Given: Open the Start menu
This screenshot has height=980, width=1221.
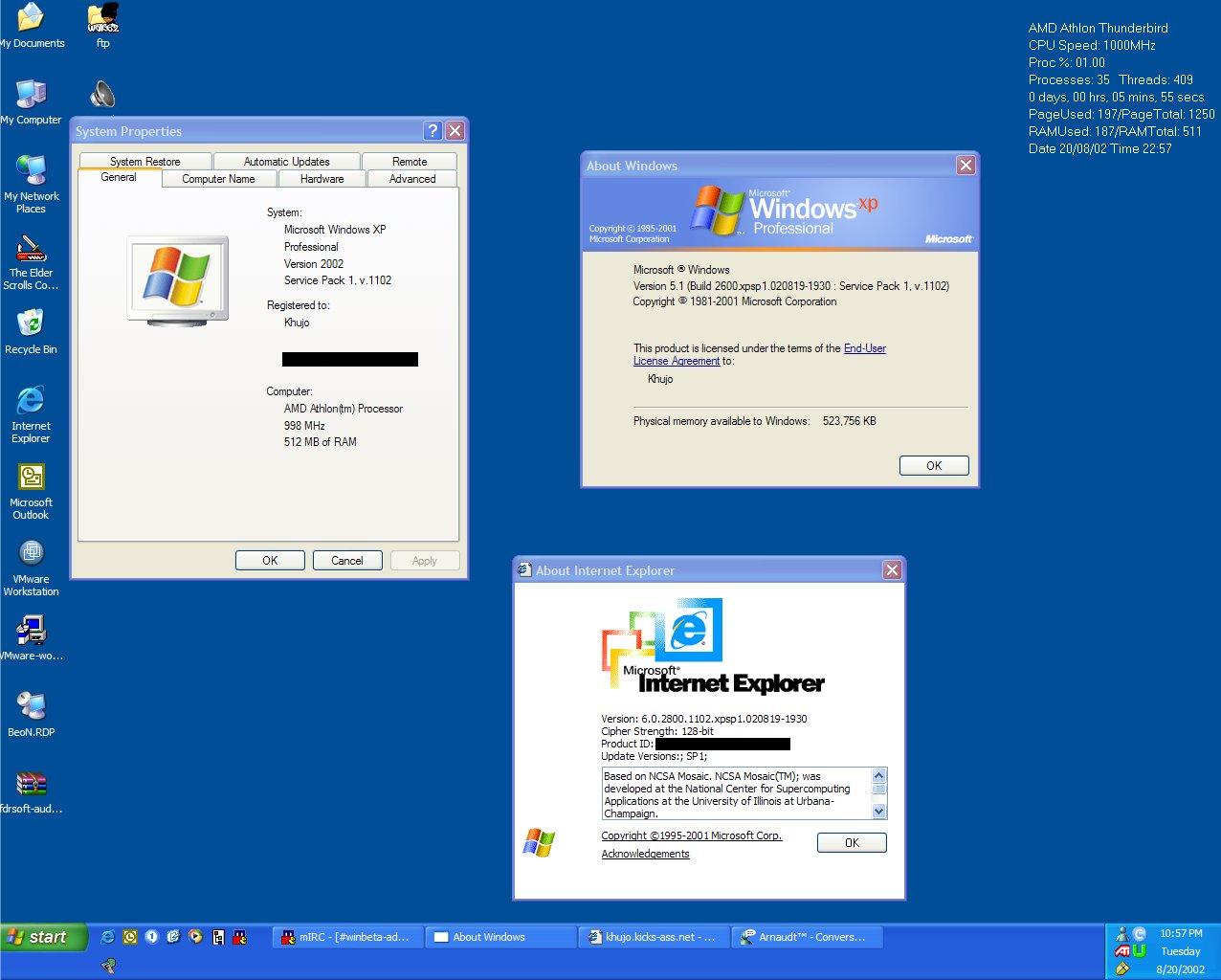Looking at the screenshot, I should (x=44, y=937).
